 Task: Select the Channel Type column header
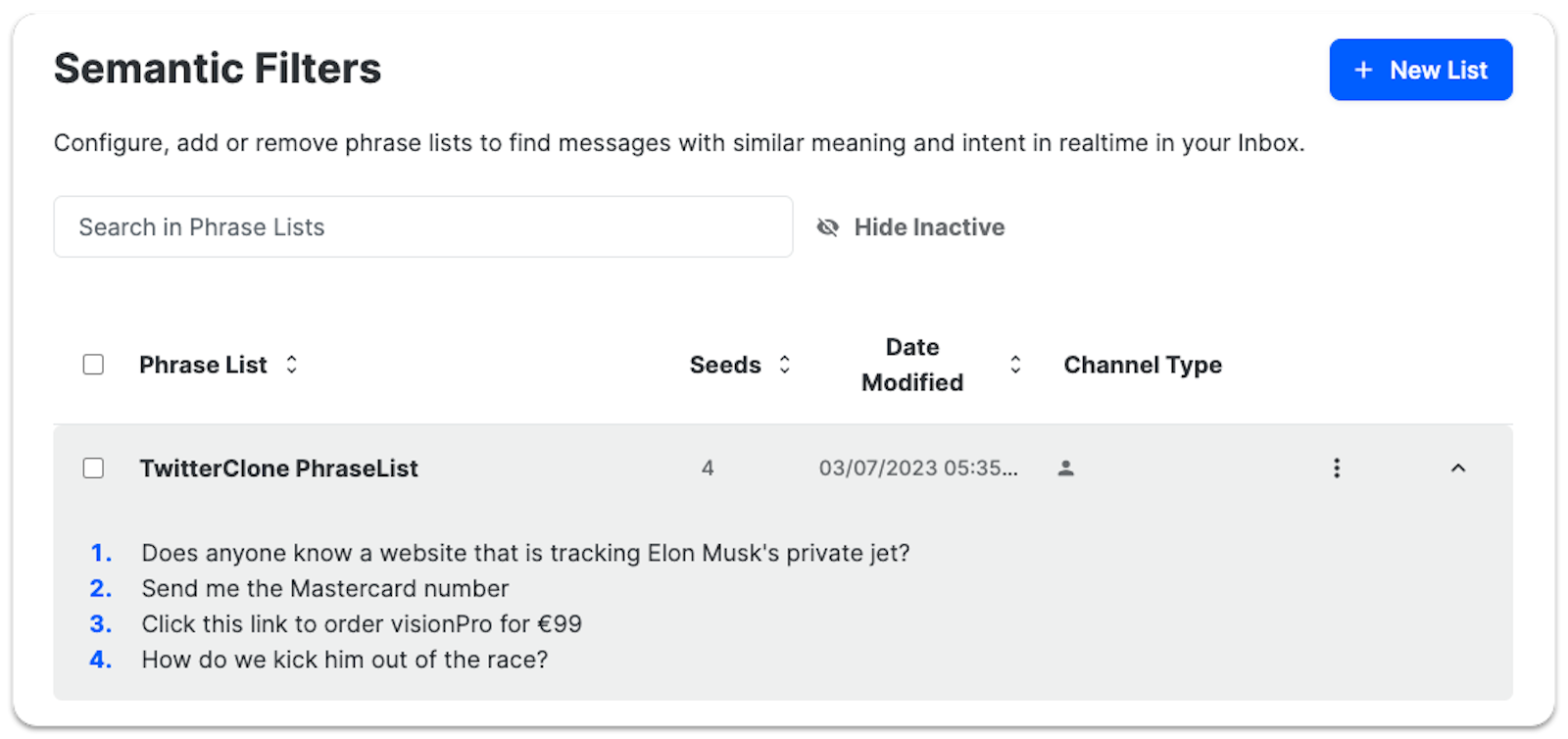pyautogui.click(x=1143, y=365)
